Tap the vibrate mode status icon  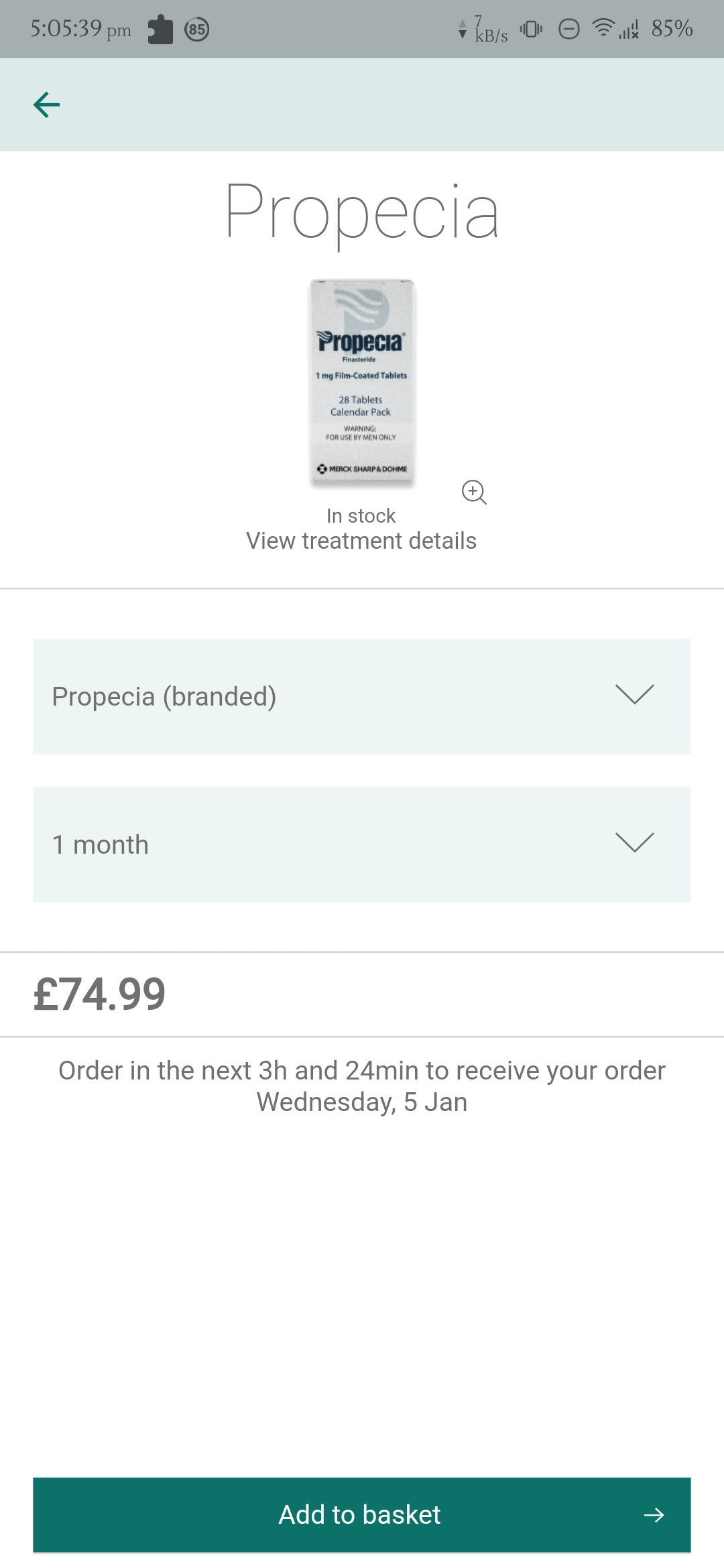pos(531,29)
